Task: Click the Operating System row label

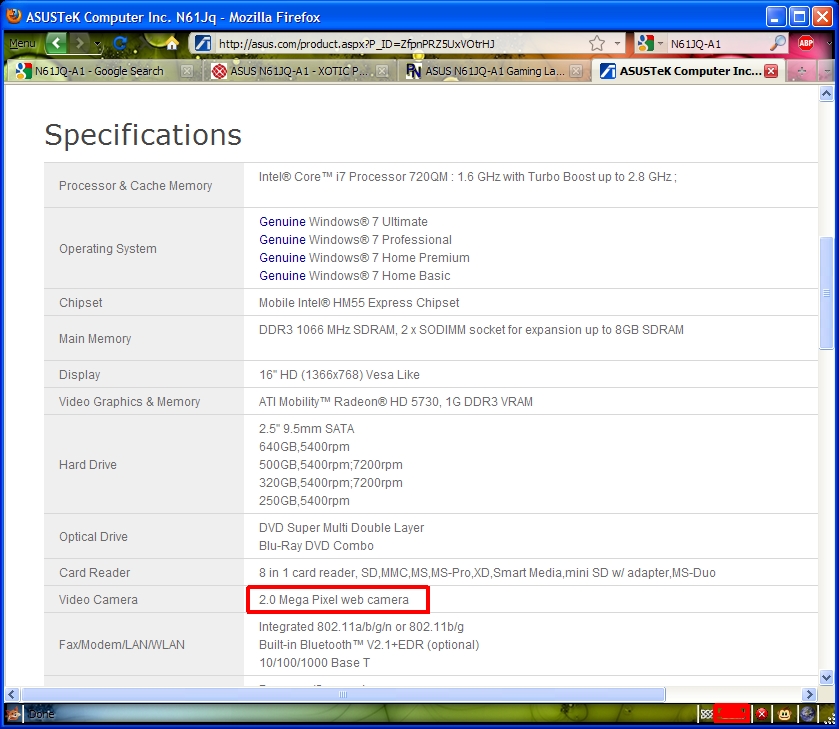Action: (x=108, y=249)
